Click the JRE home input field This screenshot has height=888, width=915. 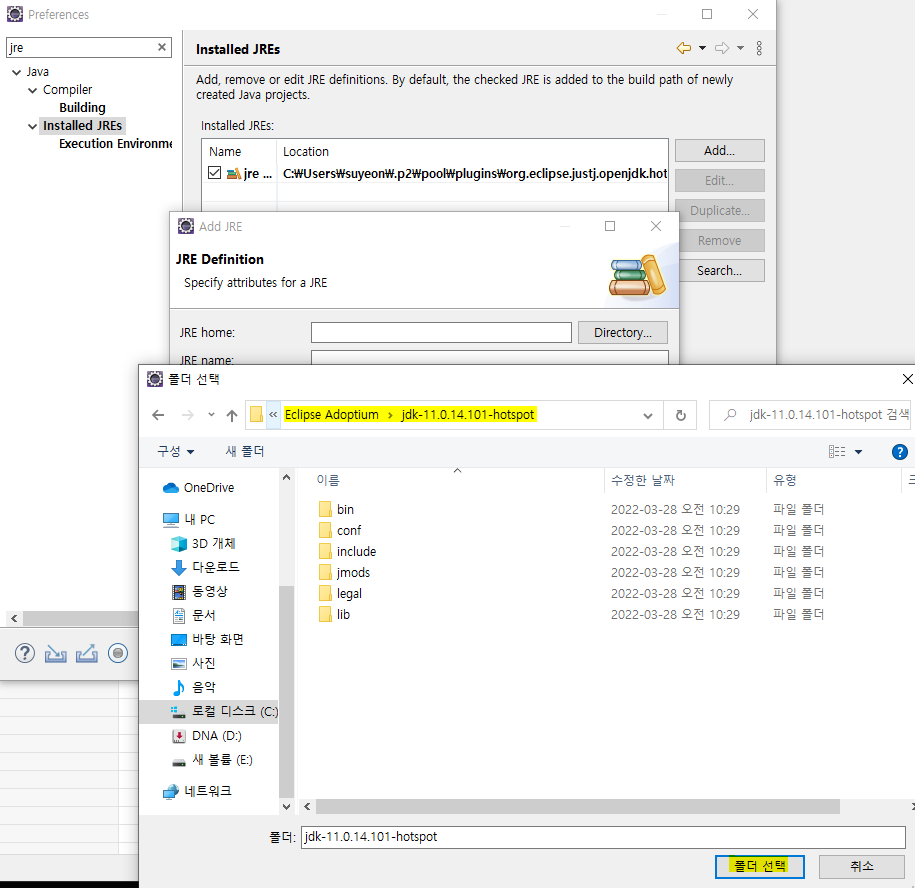(441, 333)
